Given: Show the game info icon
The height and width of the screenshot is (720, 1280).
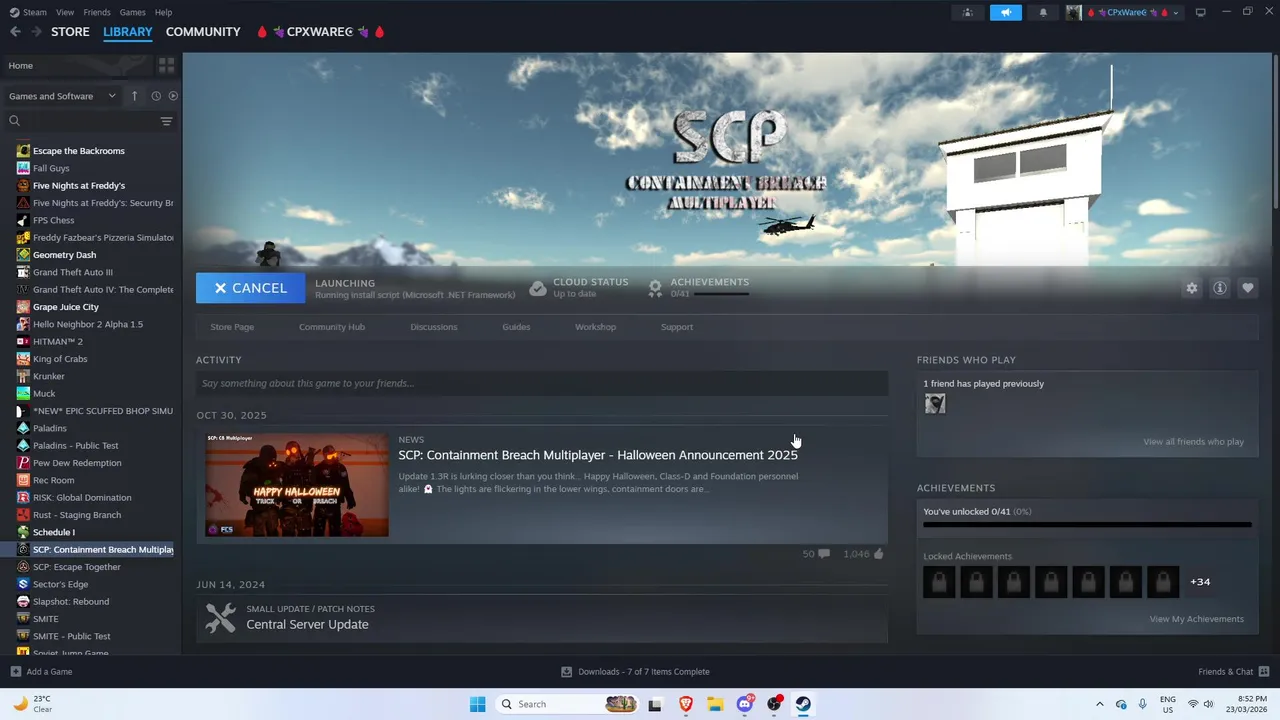Looking at the screenshot, I should (1219, 288).
